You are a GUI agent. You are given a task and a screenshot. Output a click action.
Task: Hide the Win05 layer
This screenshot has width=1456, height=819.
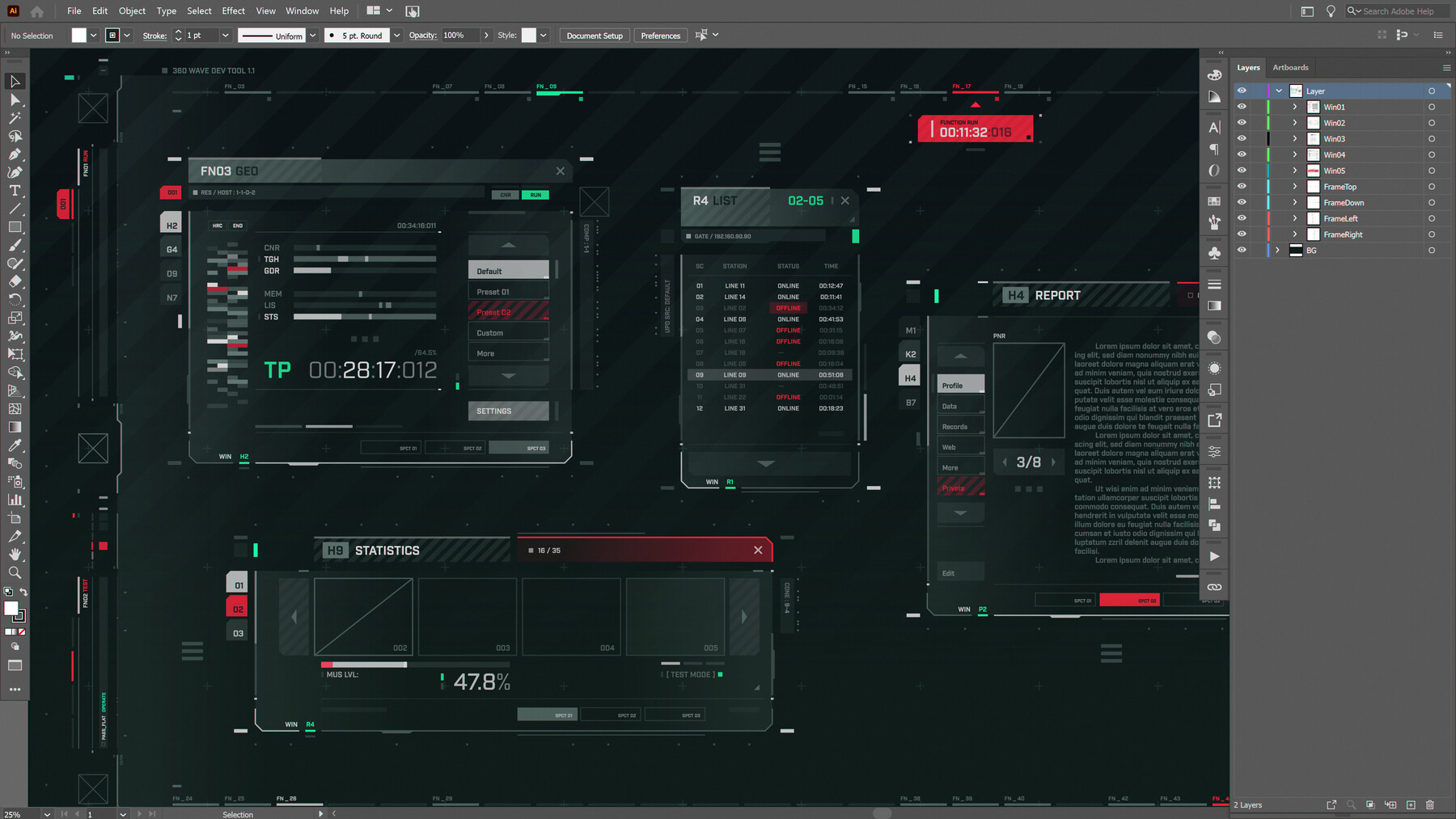point(1242,171)
